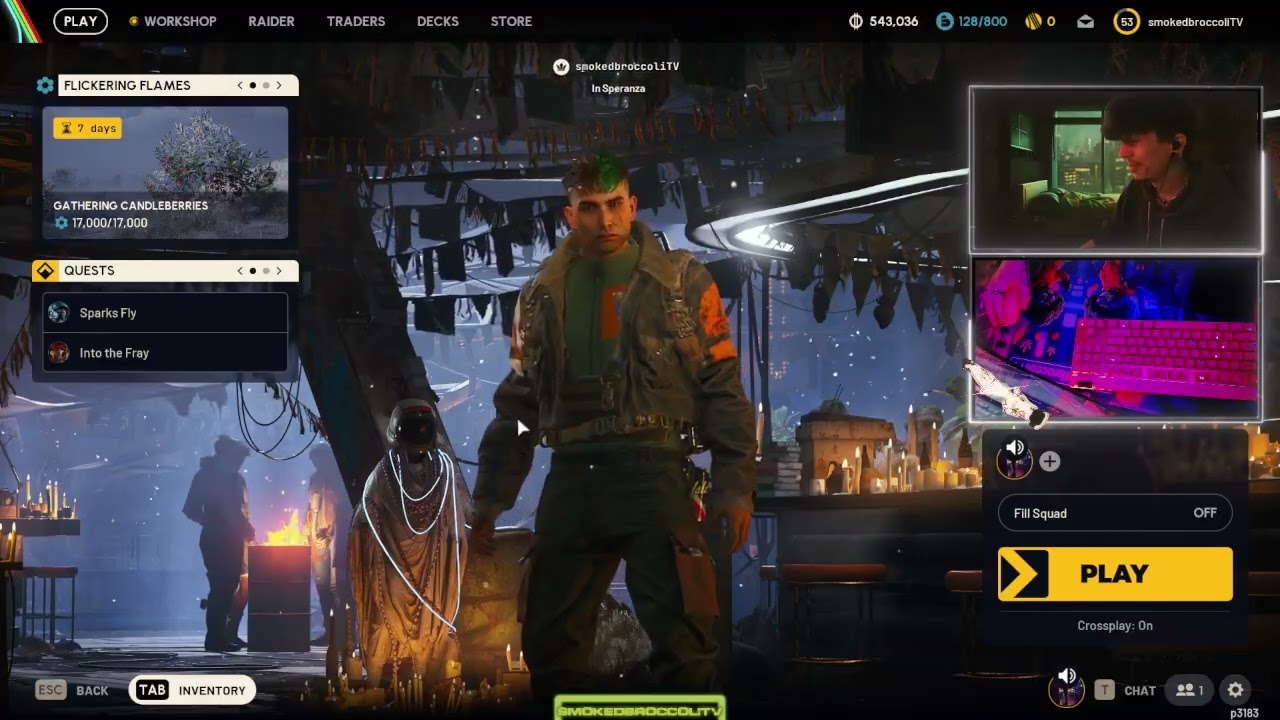Open the settings gear icon
Image resolution: width=1280 pixels, height=720 pixels.
1236,690
